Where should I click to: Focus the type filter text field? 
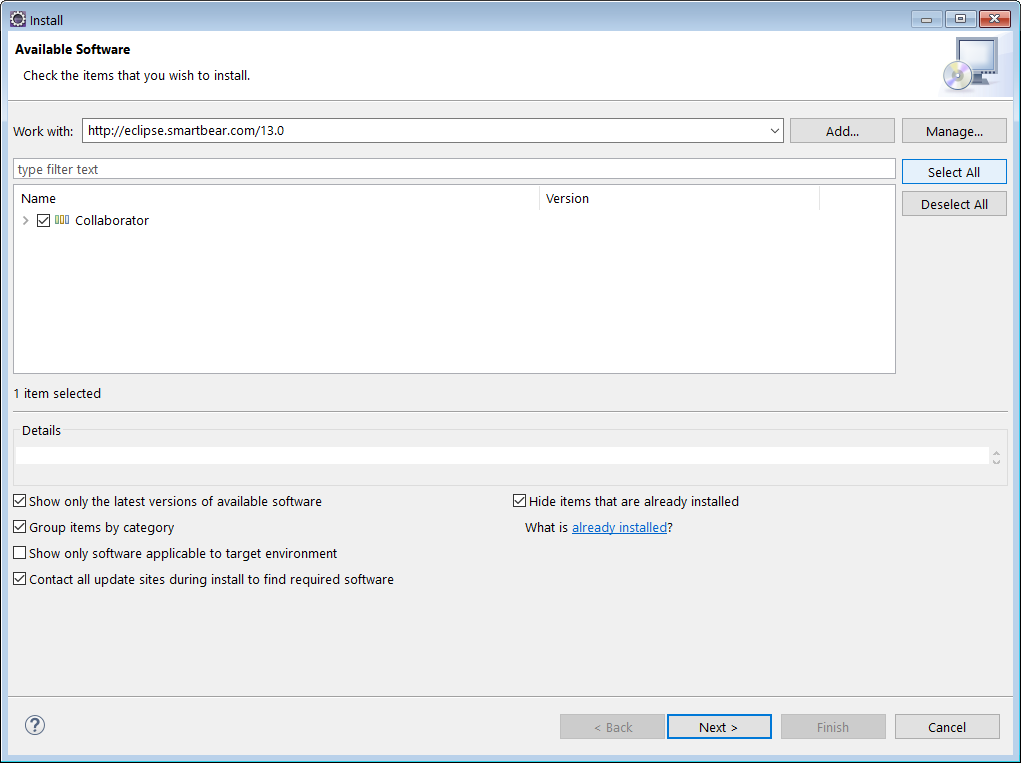click(454, 169)
